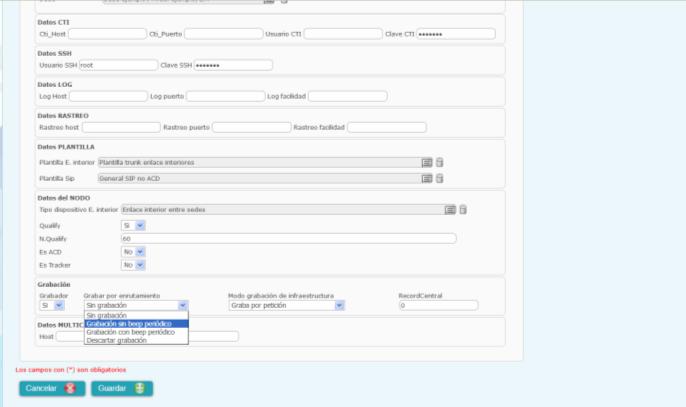This screenshot has height=407, width=686.
Task: Click the N.Qualify field with value 60
Action: point(289,239)
